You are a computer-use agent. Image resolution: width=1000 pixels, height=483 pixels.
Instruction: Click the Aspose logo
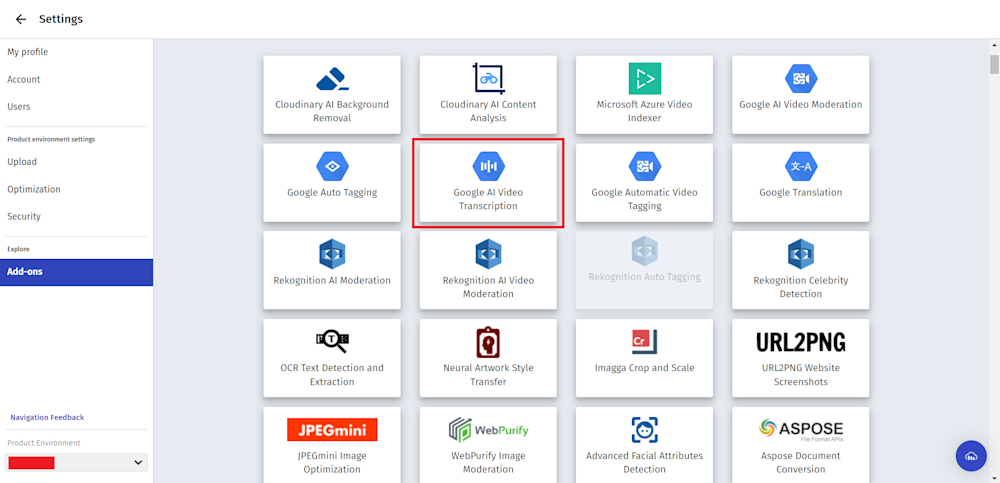tap(801, 430)
